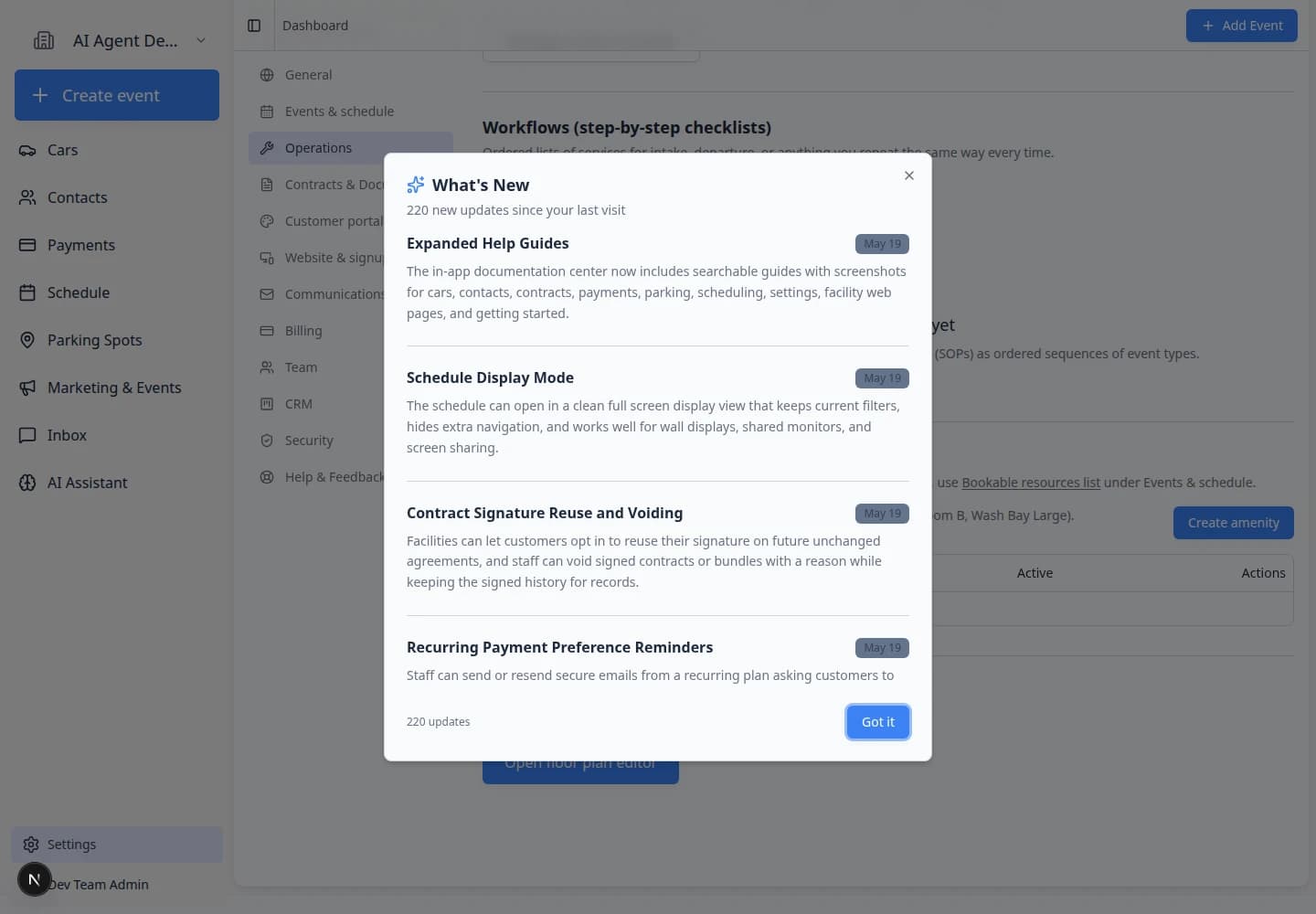Open Contacts in the sidebar

pos(117,197)
